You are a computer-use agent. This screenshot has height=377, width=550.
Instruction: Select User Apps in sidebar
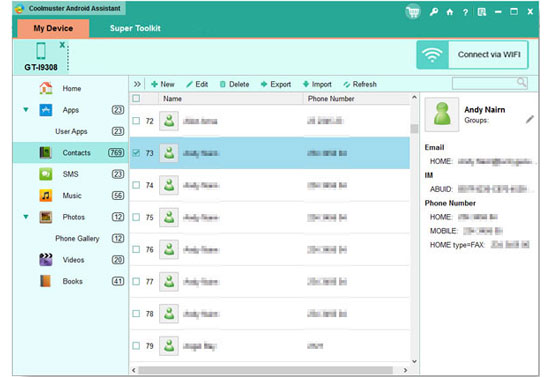coord(71,131)
